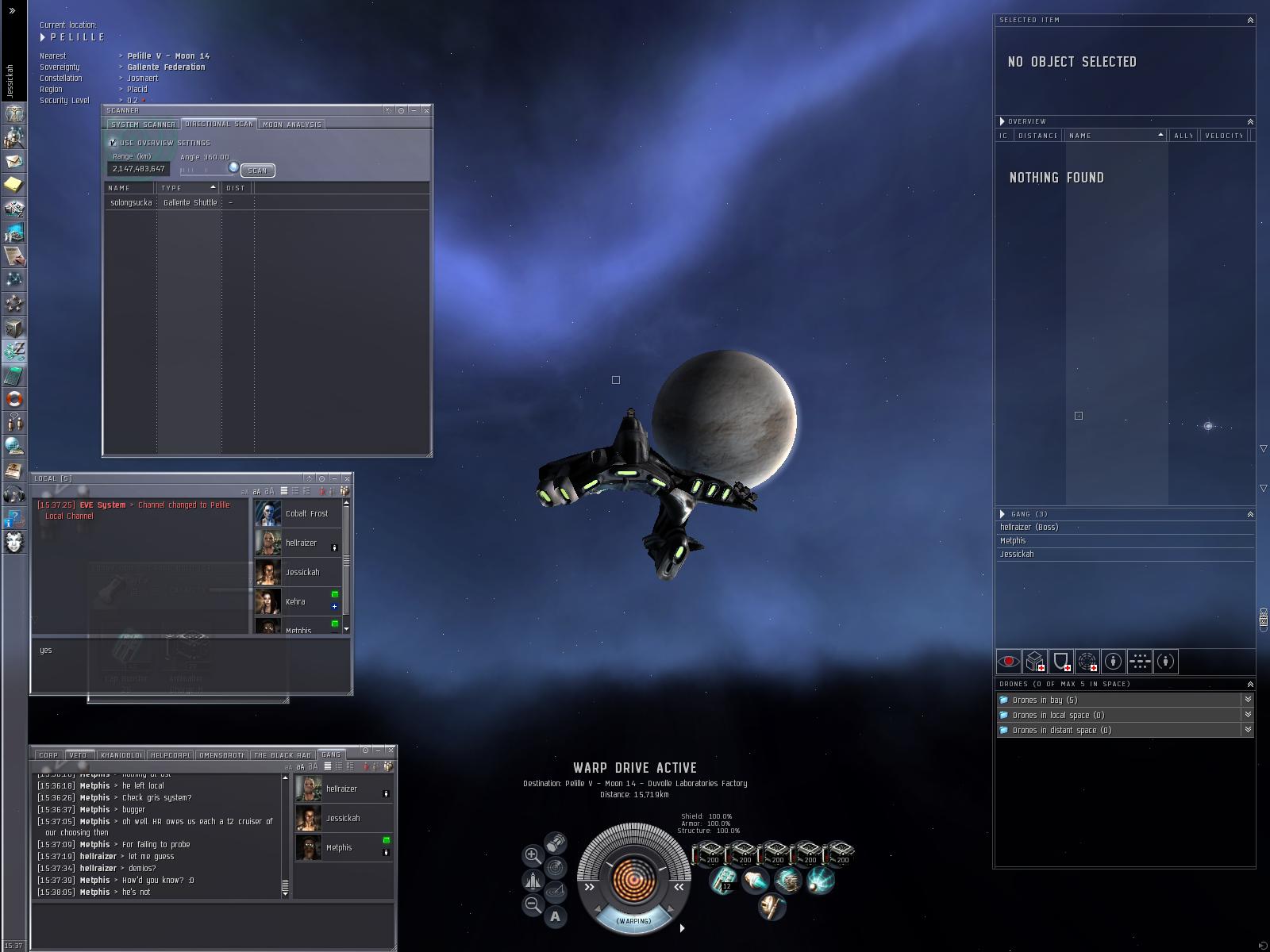Collapse the Drones panel chevron
The image size is (1270, 952).
click(x=1250, y=684)
